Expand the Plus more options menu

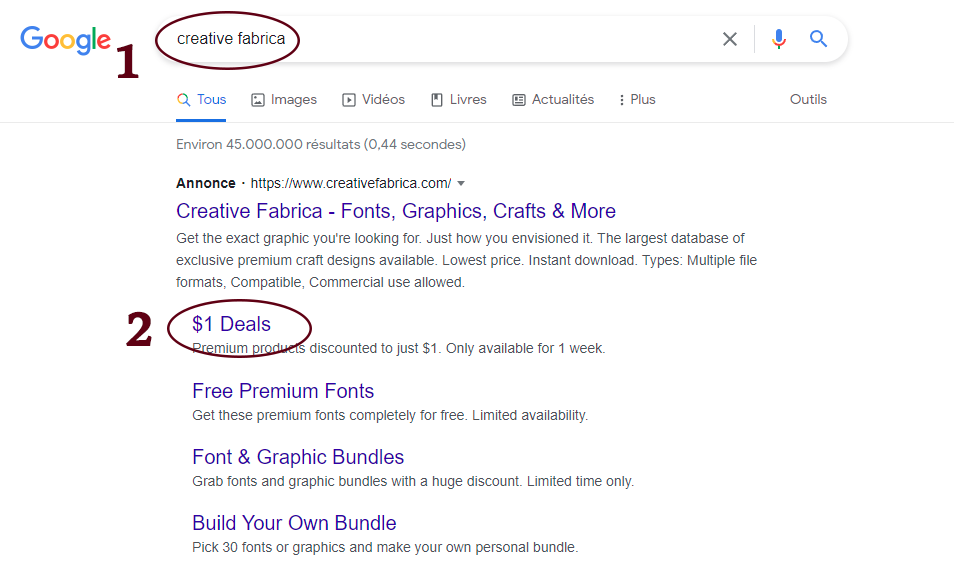pyautogui.click(x=637, y=100)
